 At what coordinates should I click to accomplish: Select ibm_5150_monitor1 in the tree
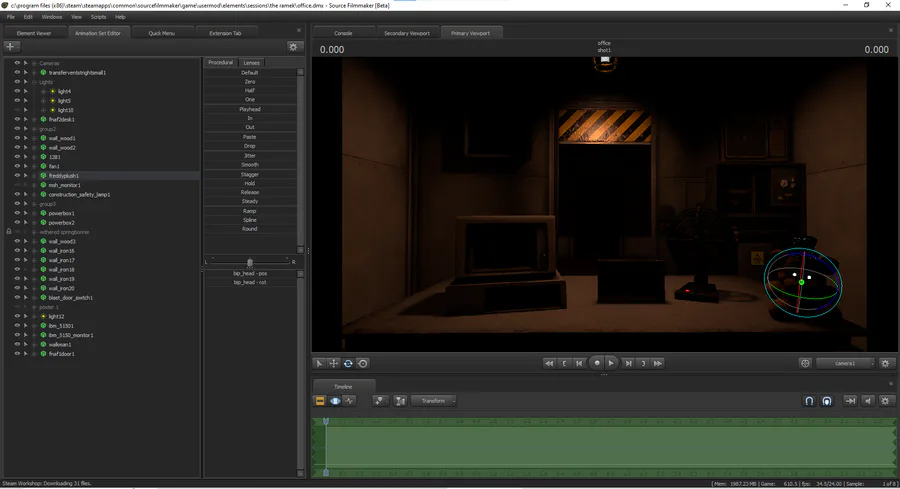coord(71,335)
